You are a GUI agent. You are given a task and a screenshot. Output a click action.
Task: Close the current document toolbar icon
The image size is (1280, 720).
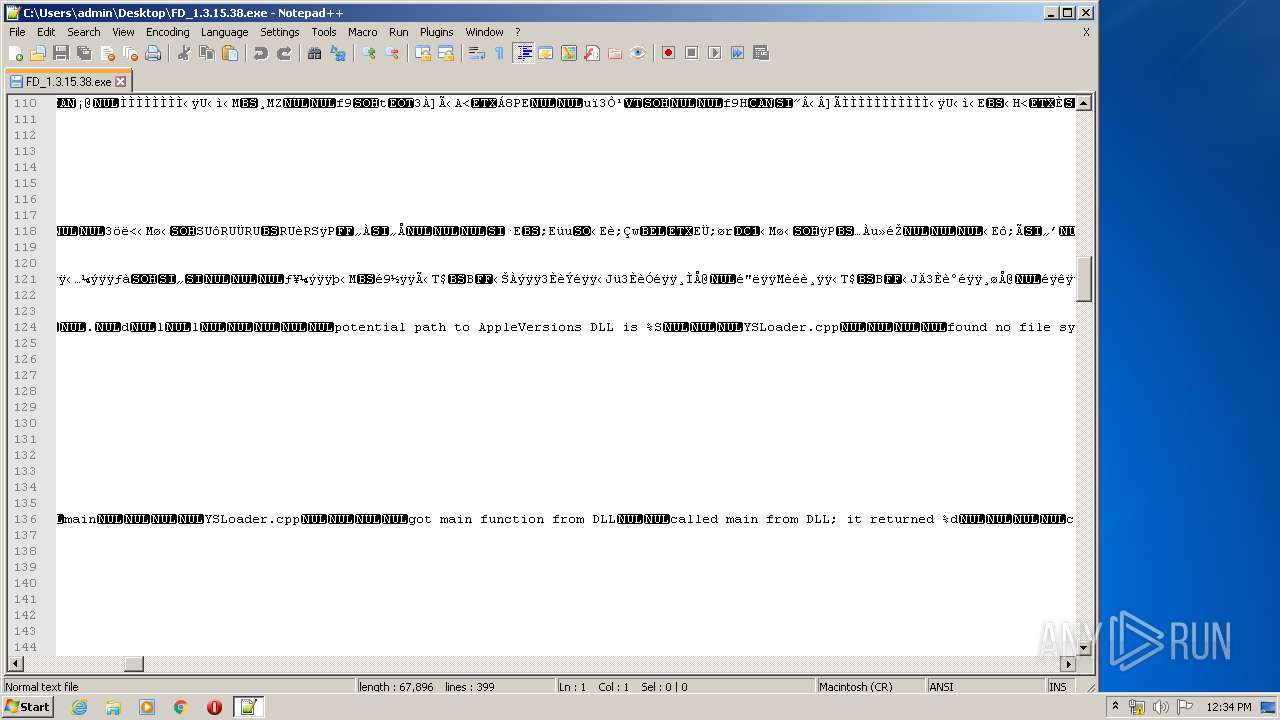pyautogui.click(x=107, y=53)
